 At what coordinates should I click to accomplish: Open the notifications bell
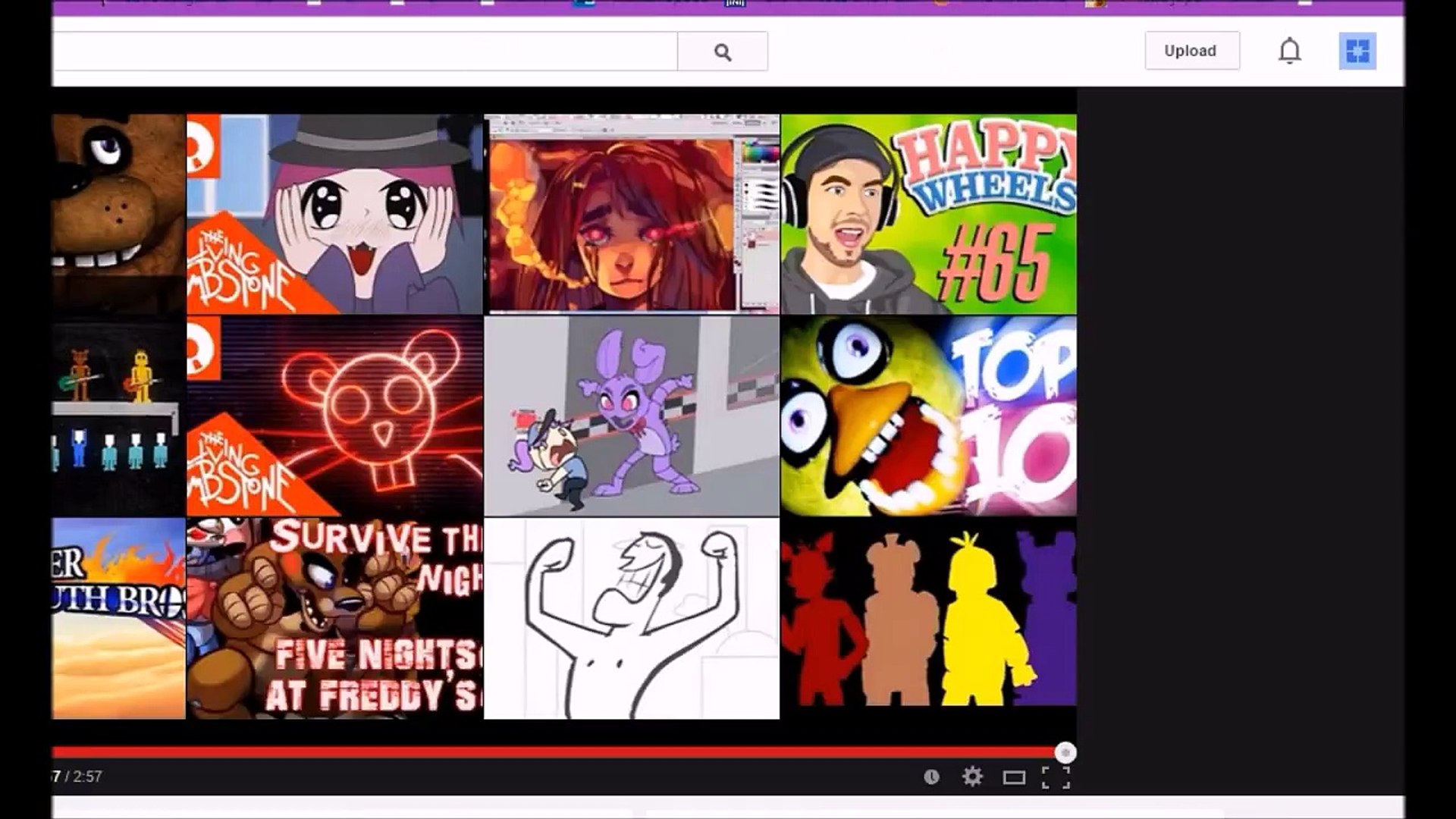point(1289,51)
